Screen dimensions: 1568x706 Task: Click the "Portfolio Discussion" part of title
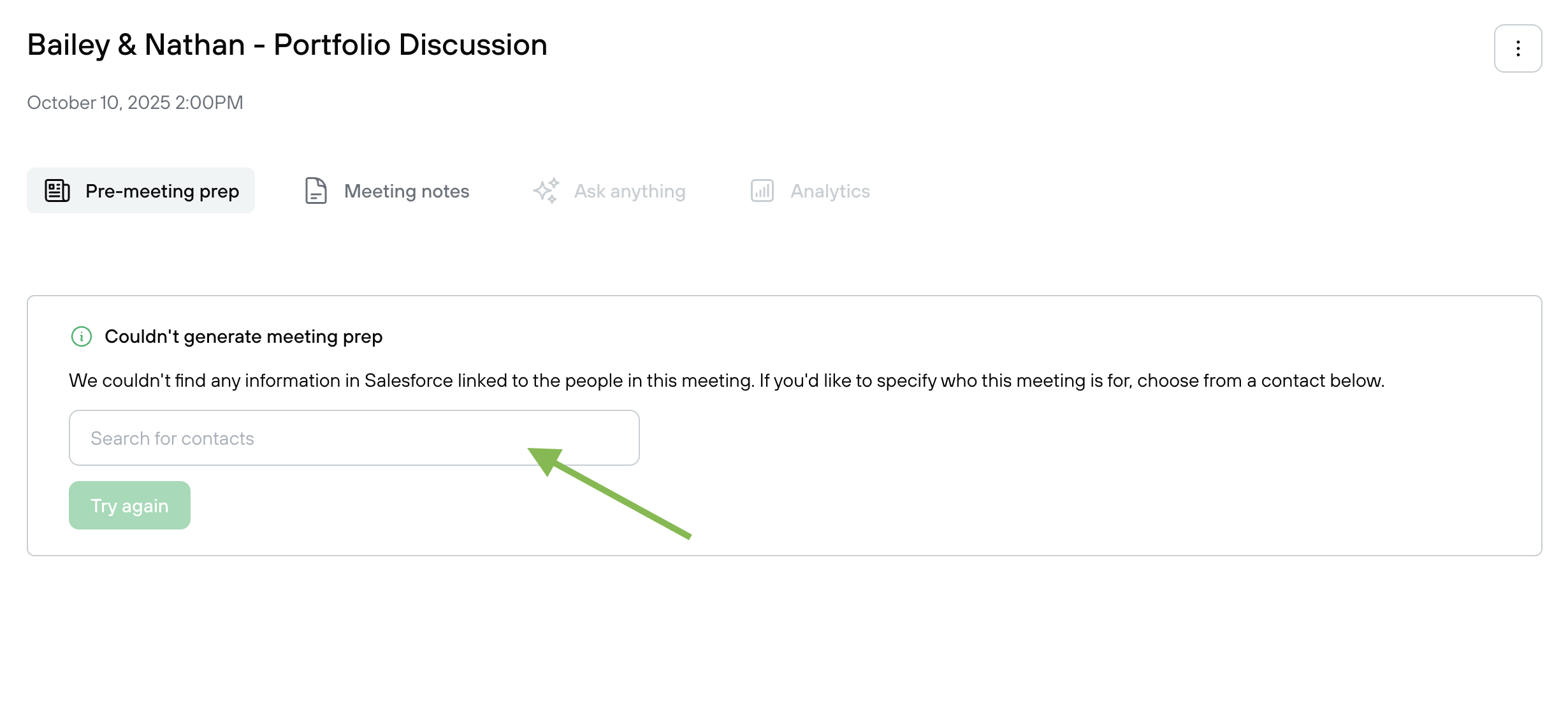(x=410, y=45)
